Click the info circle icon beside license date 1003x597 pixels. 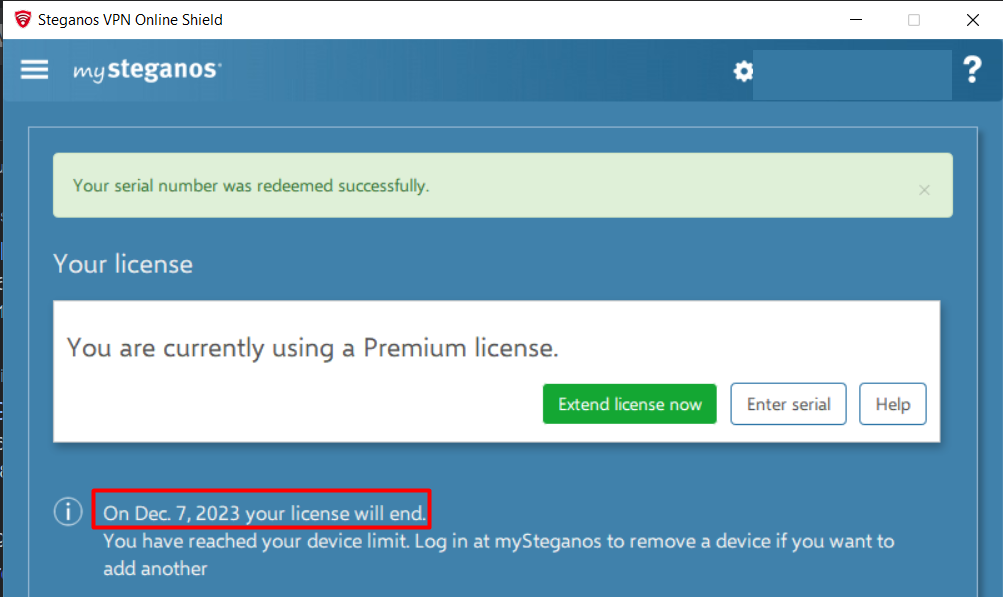pyautogui.click(x=68, y=512)
